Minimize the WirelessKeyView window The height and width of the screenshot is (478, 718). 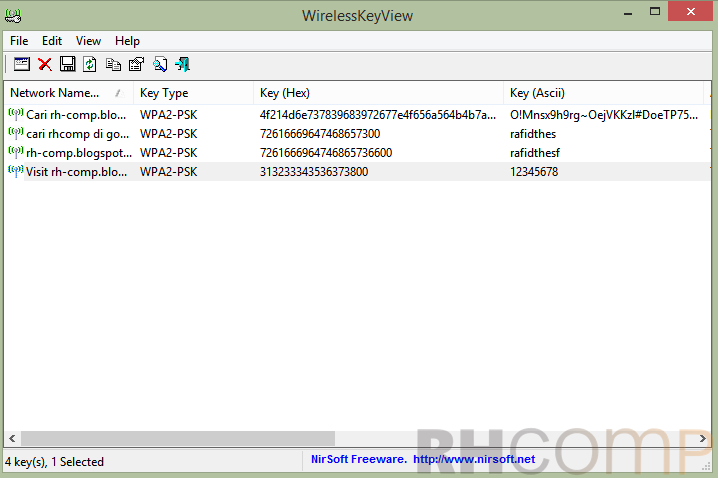point(628,12)
